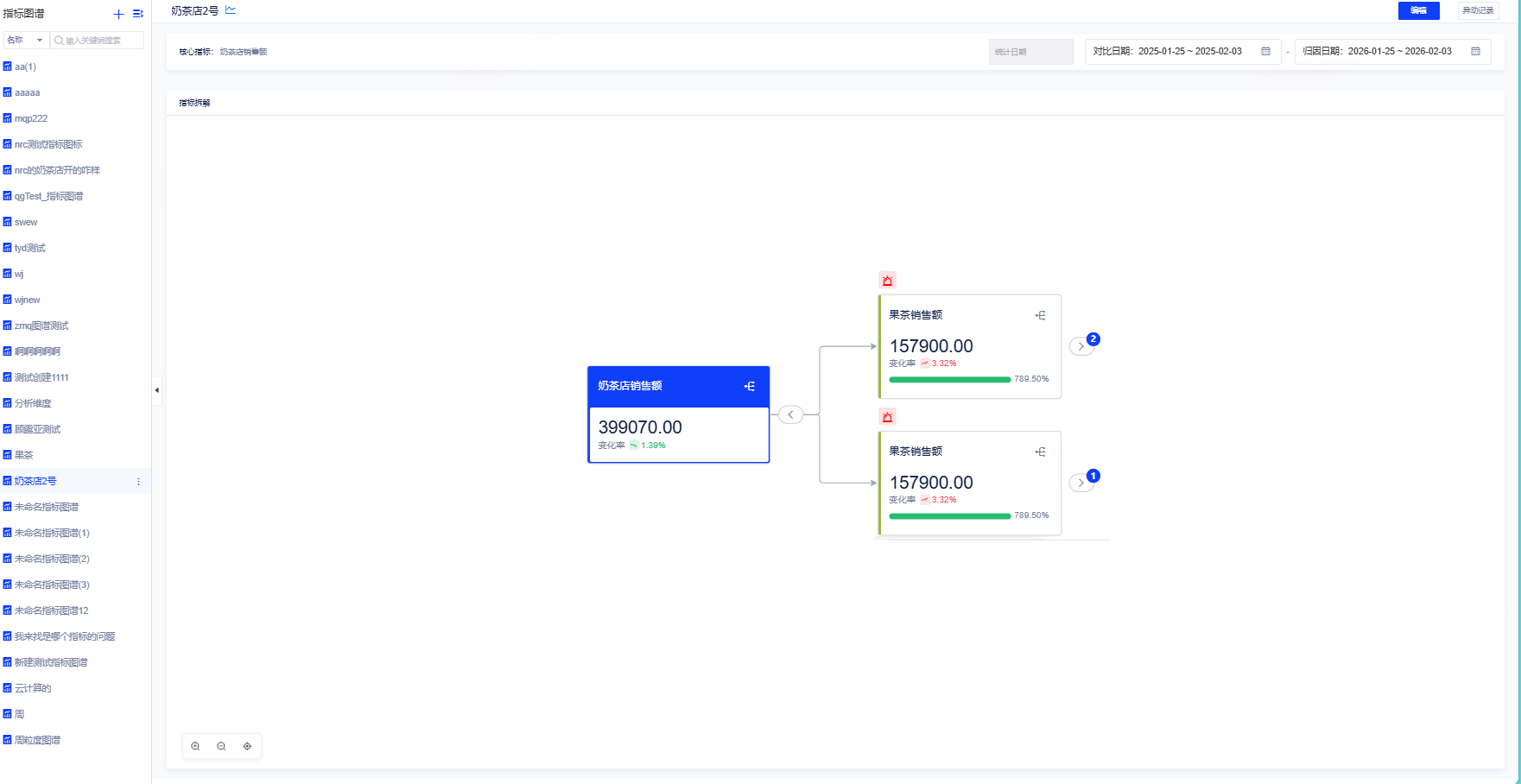Click alarm icon above the upper 果茶销售额 card
This screenshot has width=1521, height=784.
click(x=887, y=280)
